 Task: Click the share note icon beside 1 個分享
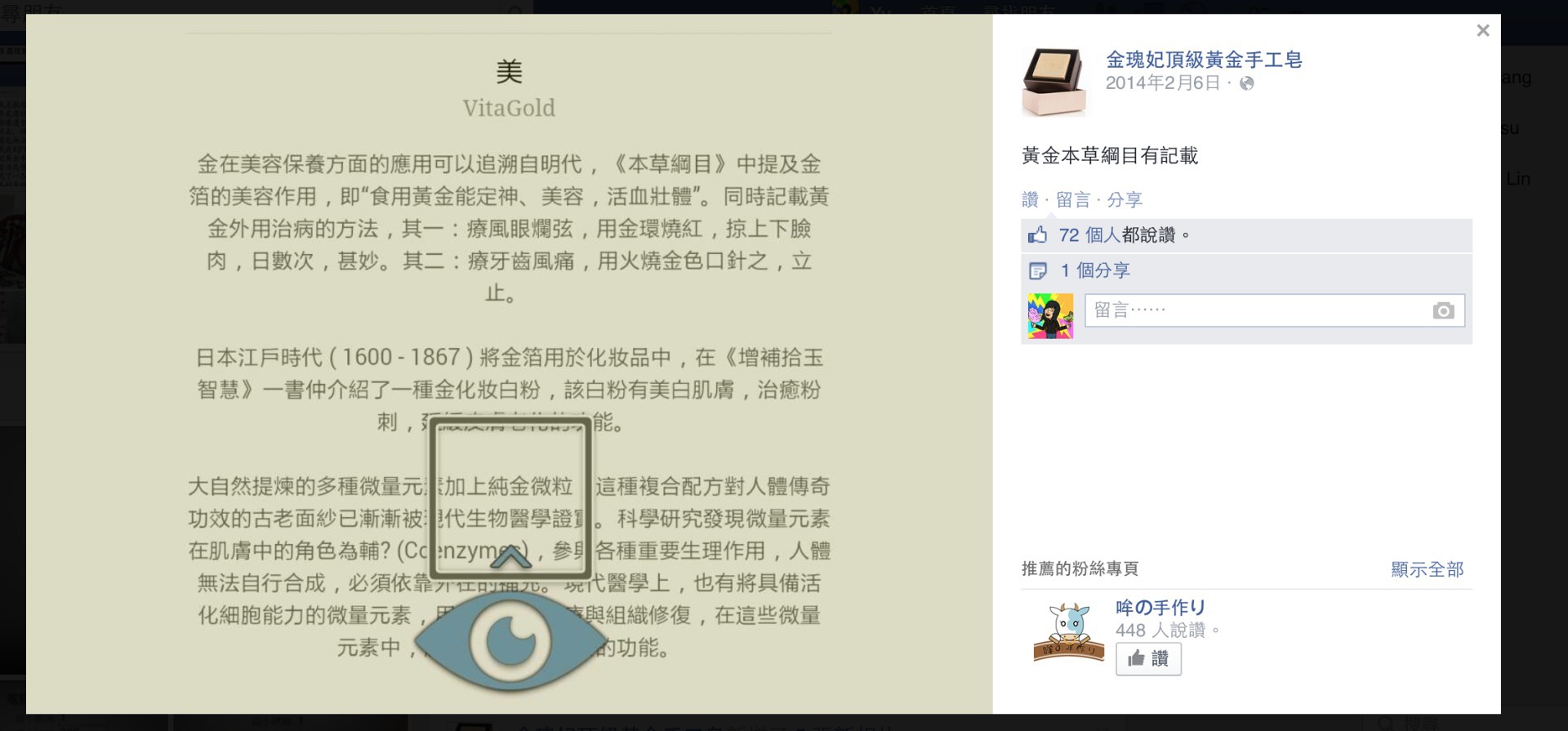(1037, 270)
